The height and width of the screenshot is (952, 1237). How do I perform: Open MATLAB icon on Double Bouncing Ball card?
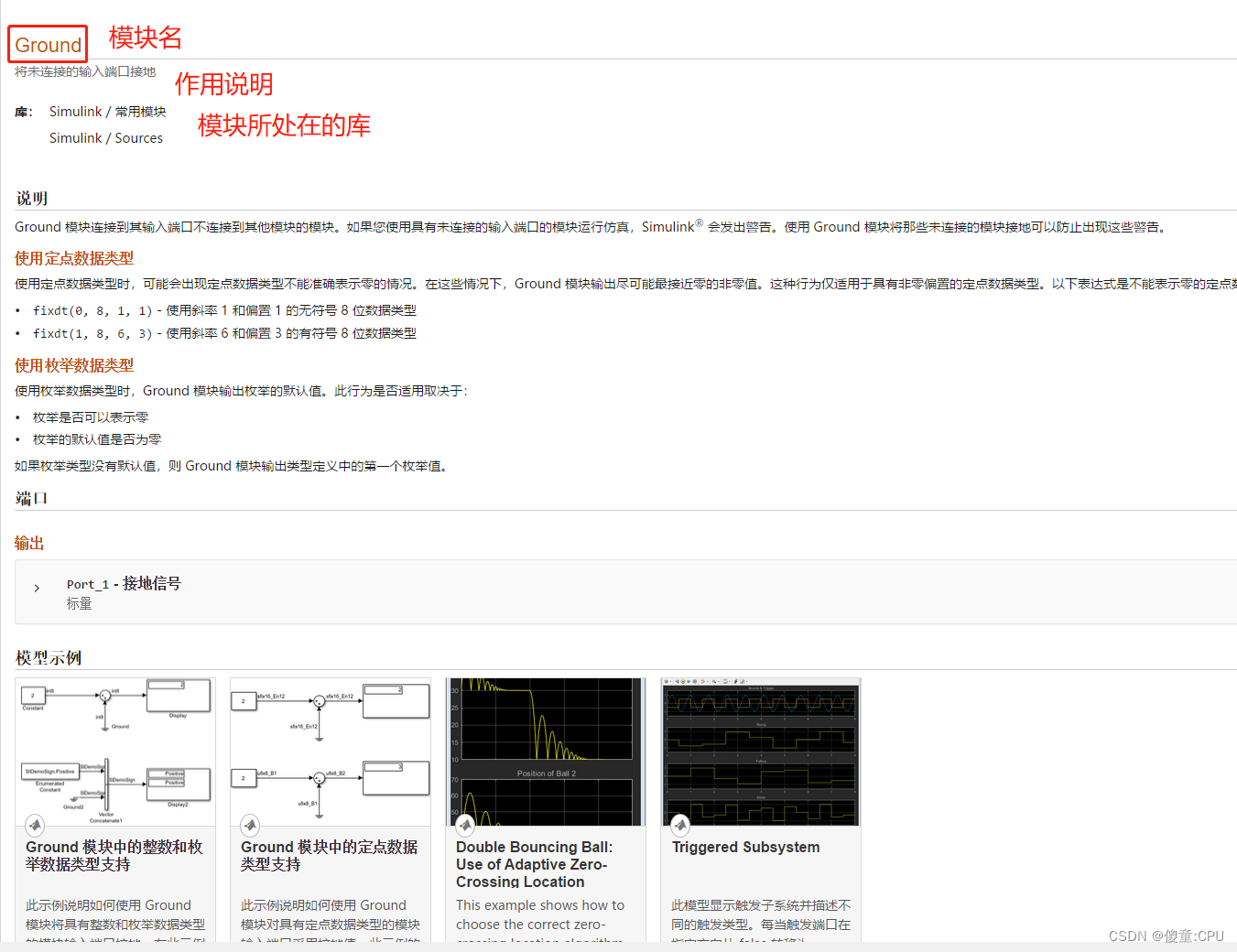(x=465, y=825)
